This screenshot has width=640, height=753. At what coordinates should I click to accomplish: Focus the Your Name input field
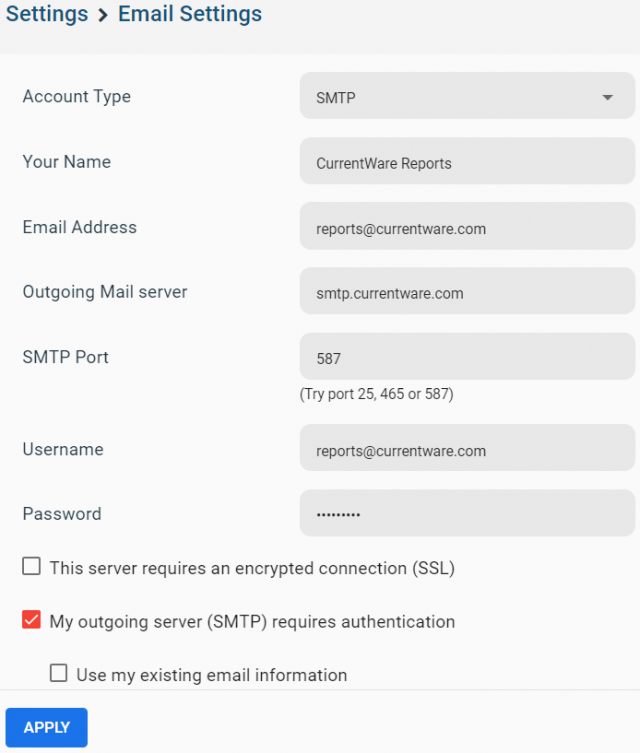(x=467, y=161)
